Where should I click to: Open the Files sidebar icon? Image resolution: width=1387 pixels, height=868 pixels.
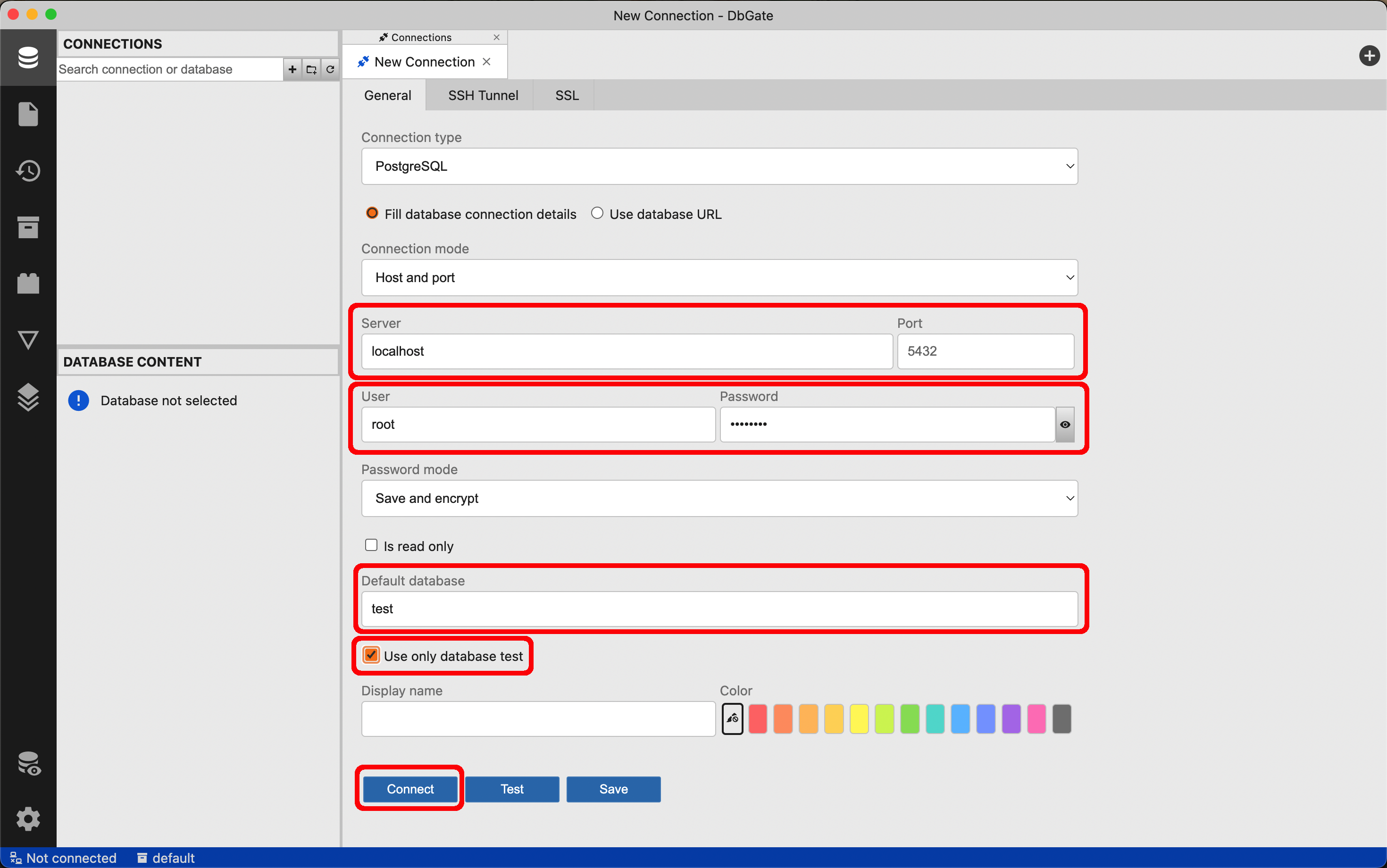[x=28, y=114]
